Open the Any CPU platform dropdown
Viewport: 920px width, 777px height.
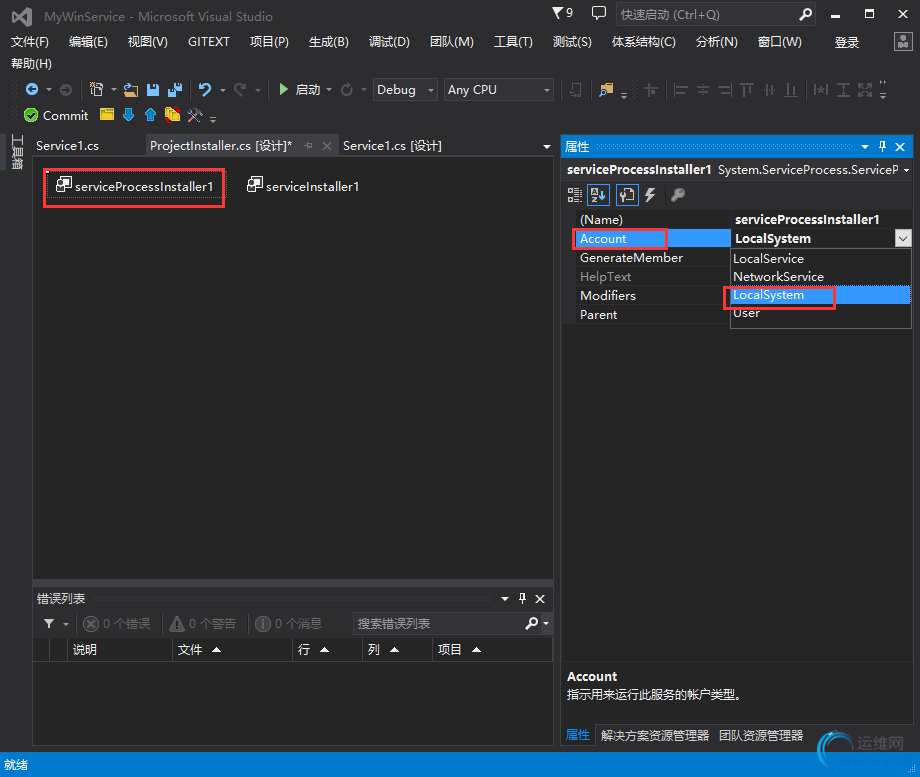click(x=498, y=90)
